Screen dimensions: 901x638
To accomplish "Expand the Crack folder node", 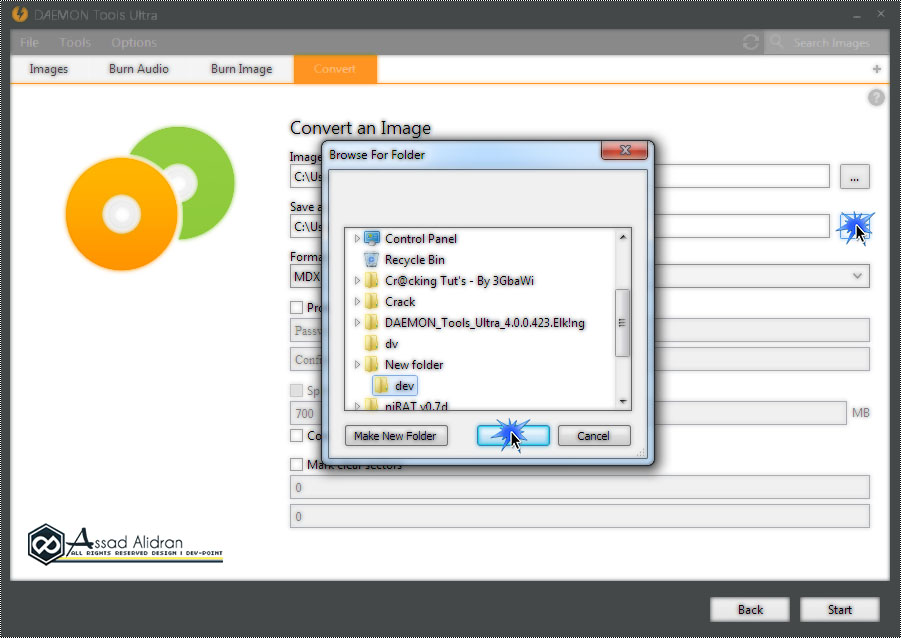I will (357, 301).
